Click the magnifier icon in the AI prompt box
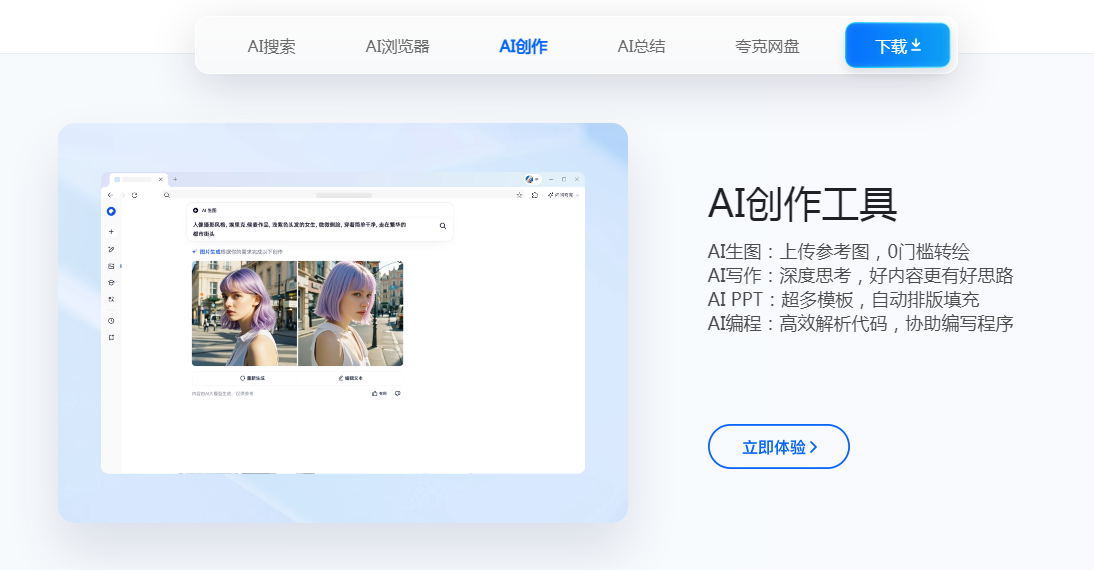 tap(443, 226)
